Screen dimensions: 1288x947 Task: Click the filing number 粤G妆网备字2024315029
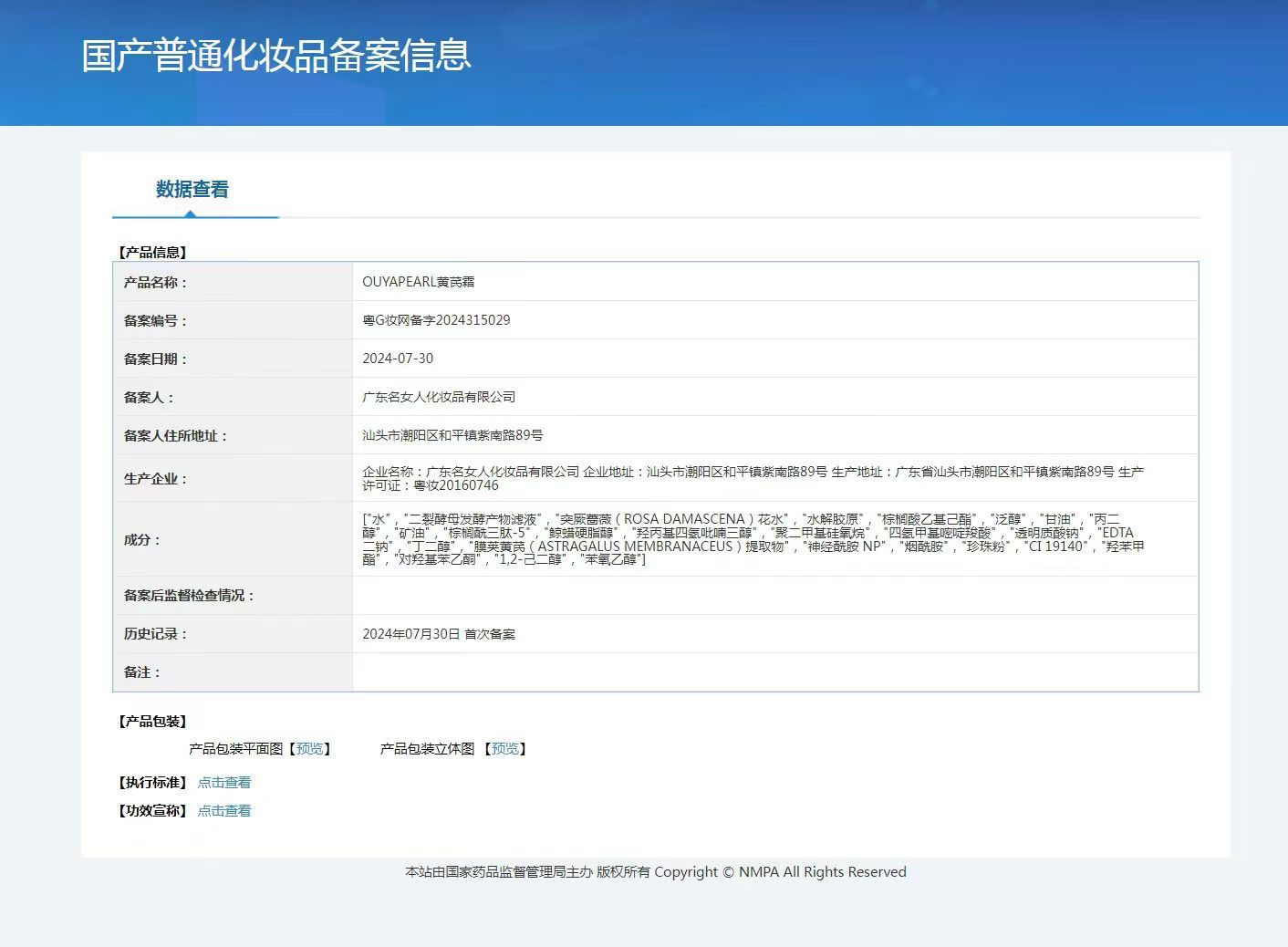click(x=436, y=320)
